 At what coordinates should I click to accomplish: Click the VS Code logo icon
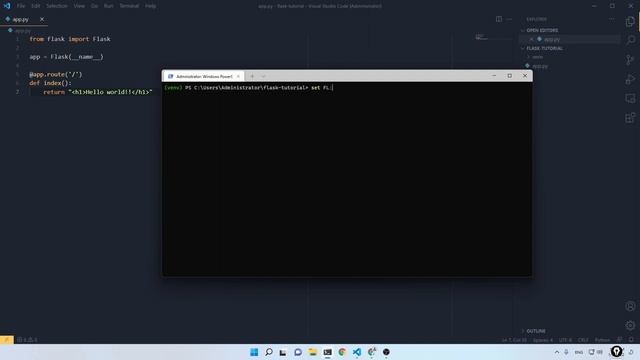tap(7, 6)
